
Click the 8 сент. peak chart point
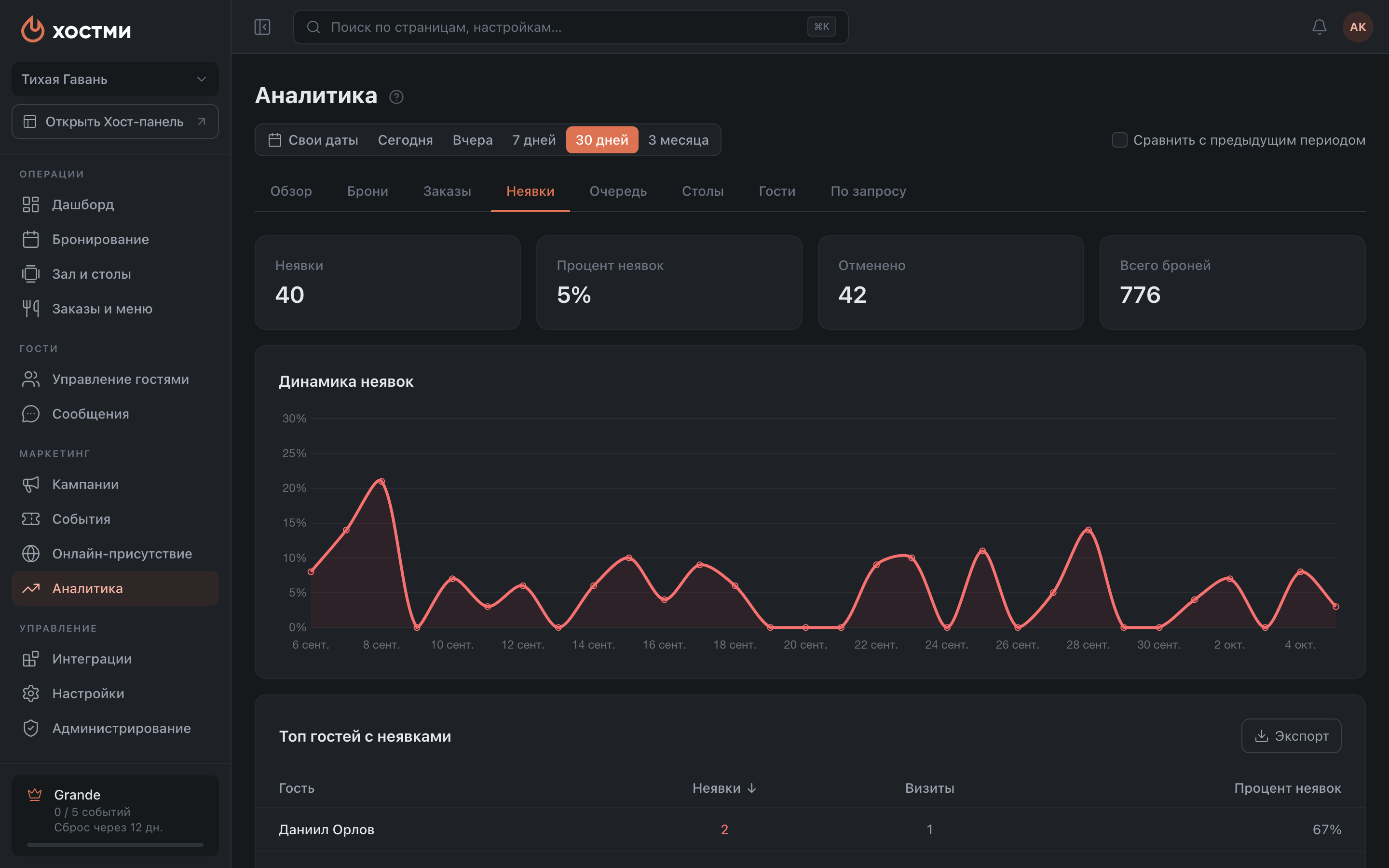point(381,481)
